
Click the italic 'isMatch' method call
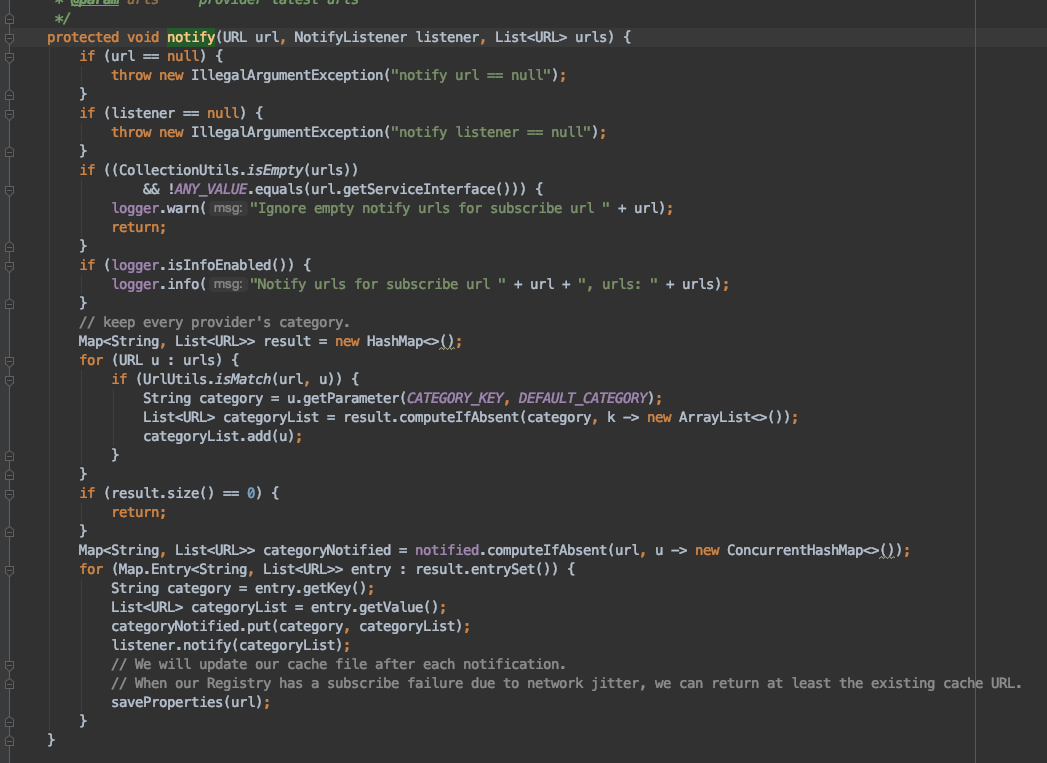point(243,379)
